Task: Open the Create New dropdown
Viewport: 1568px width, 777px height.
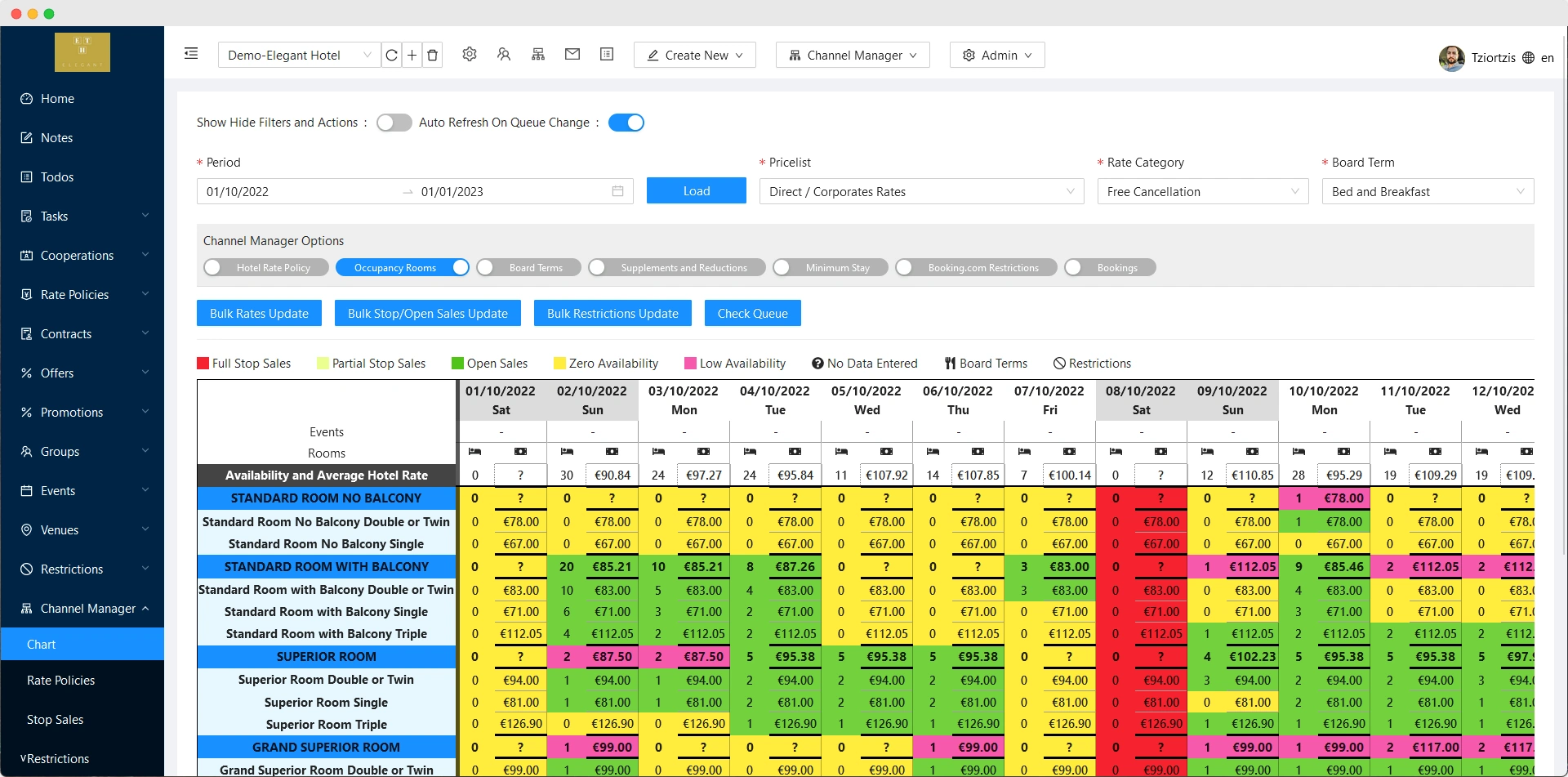Action: click(695, 55)
